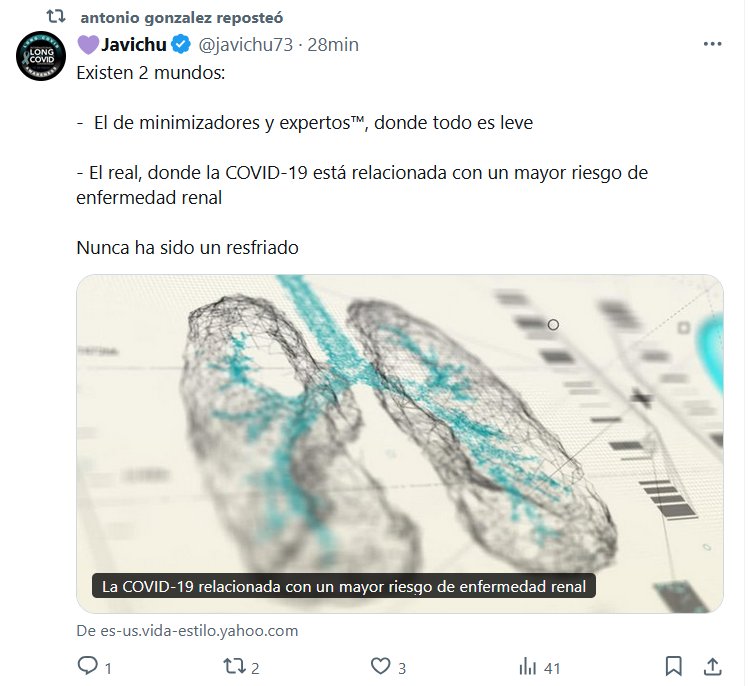Open the three-dot more options menu
Viewport: 748px width, 686px height.
[712, 44]
